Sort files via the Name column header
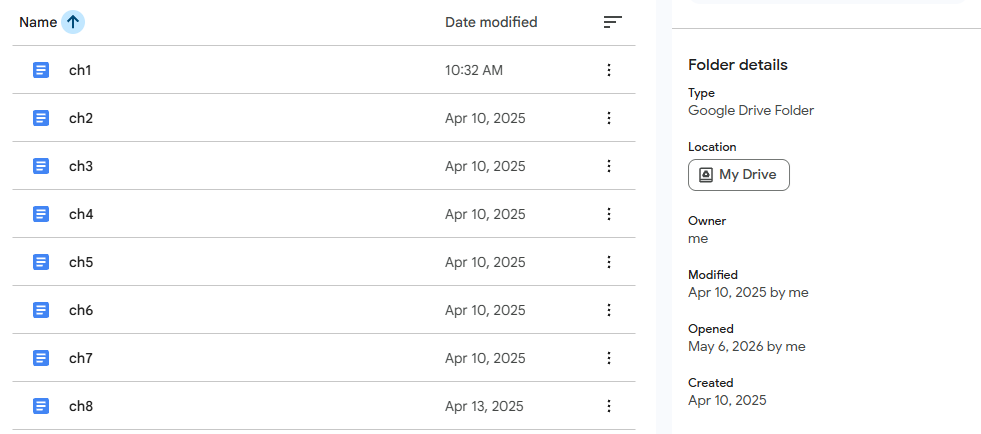The image size is (981, 434). tap(38, 23)
